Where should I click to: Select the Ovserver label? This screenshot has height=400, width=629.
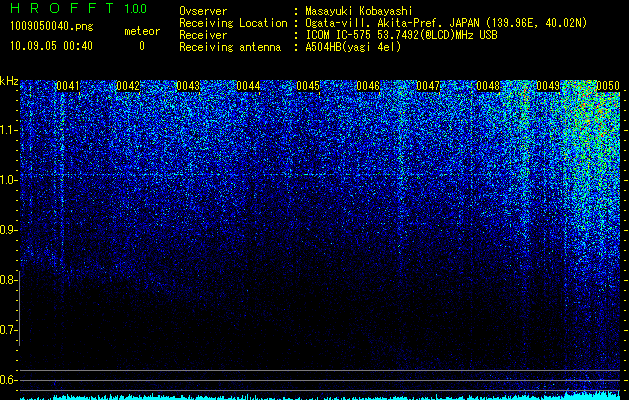[x=203, y=11]
